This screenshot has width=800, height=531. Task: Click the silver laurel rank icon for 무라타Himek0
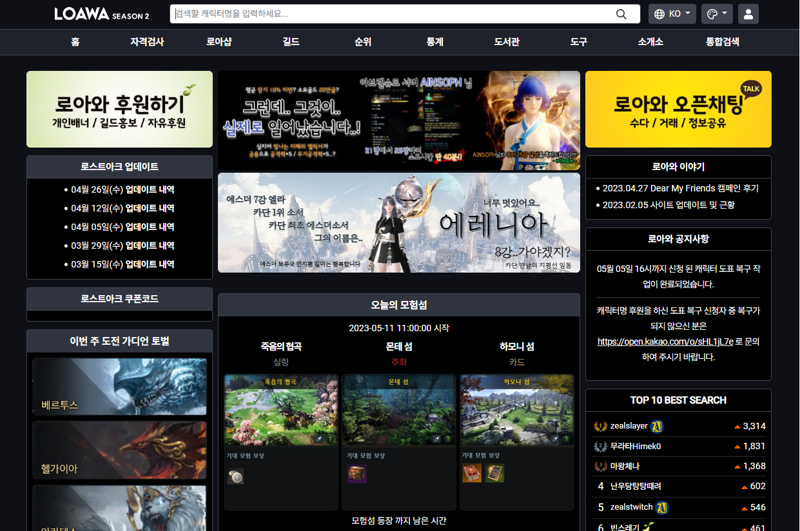(600, 446)
